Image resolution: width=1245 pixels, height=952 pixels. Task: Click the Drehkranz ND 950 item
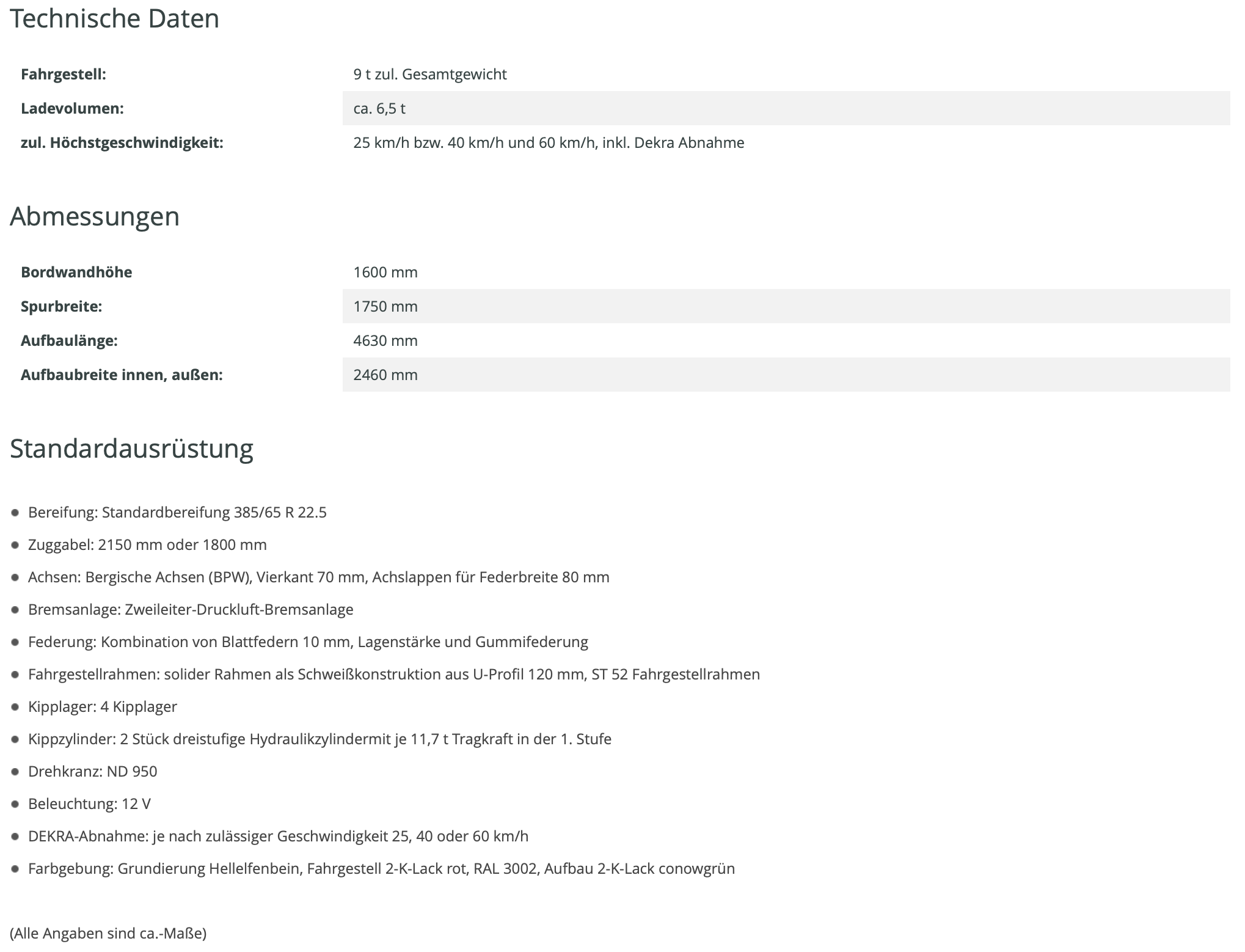[92, 771]
